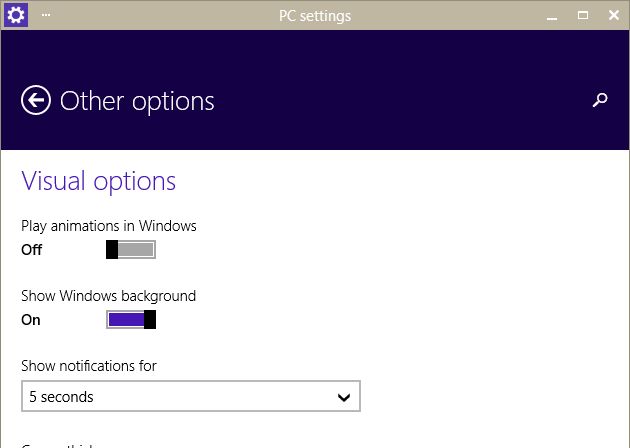Click the chevron arrow on notifications combo box

[x=344, y=397]
